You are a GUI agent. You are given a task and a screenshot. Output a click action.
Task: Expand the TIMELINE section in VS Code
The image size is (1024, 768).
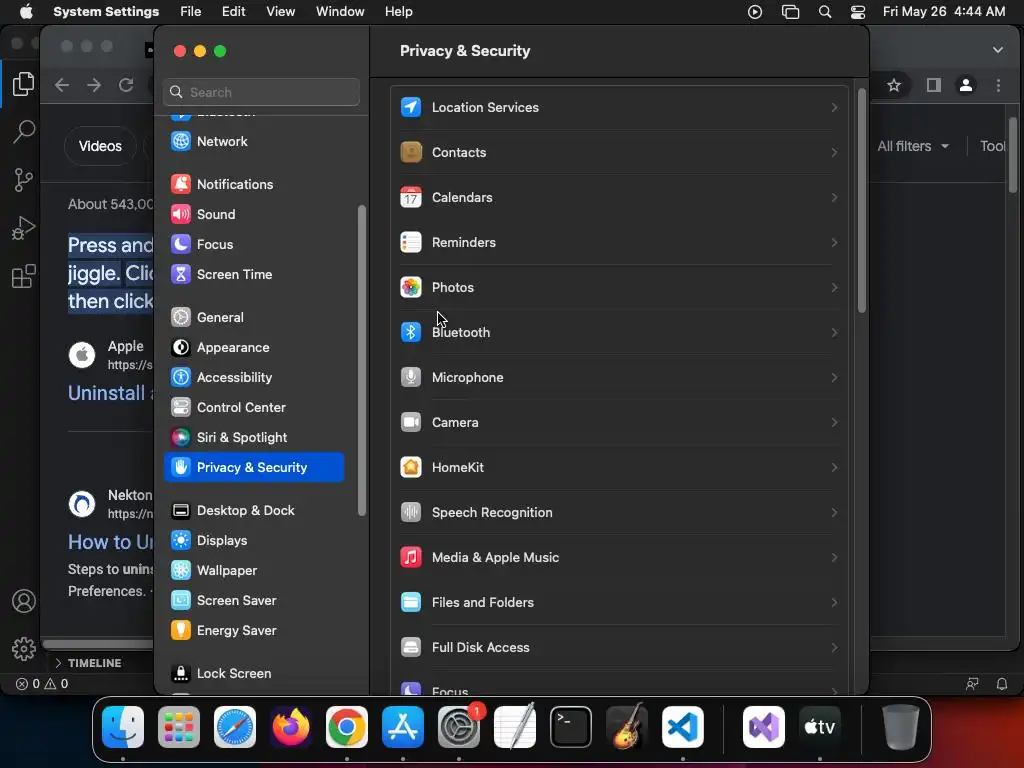point(88,663)
